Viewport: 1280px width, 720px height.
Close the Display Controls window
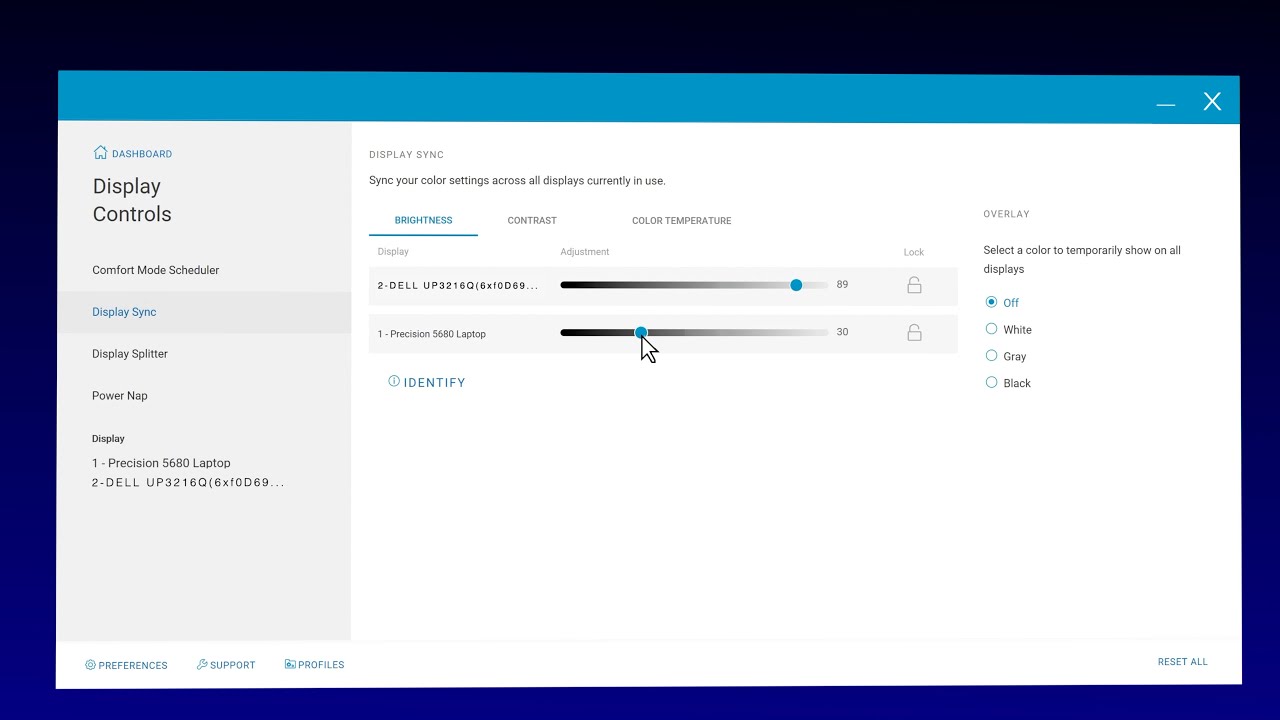coord(1212,101)
